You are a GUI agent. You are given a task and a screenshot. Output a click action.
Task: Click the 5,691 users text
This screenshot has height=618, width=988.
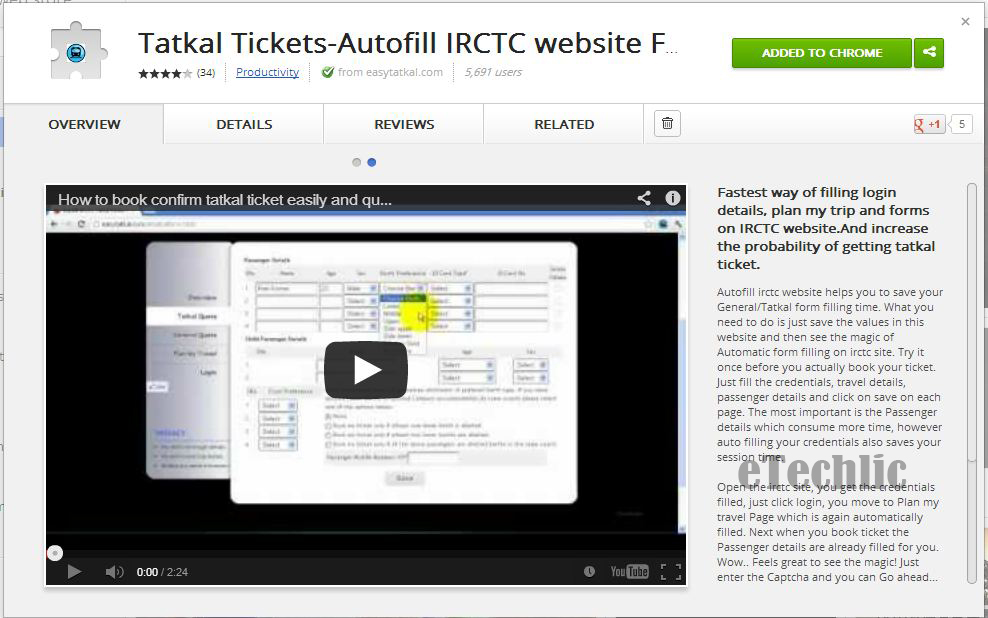(x=493, y=72)
